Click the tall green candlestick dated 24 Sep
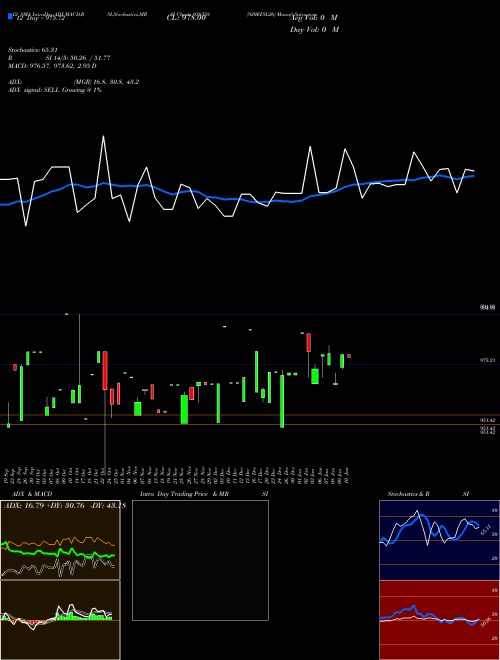This screenshot has width=500, height=660. click(x=21, y=393)
